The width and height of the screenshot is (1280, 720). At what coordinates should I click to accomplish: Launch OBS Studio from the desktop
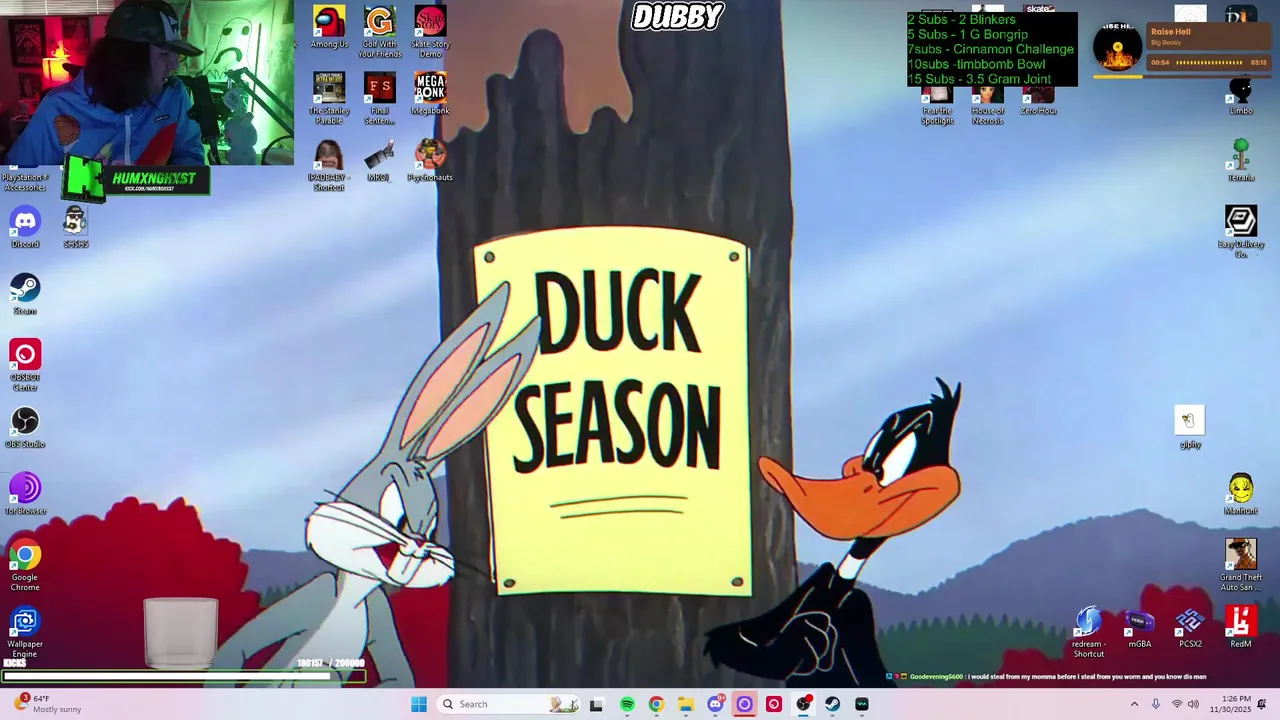[x=25, y=427]
